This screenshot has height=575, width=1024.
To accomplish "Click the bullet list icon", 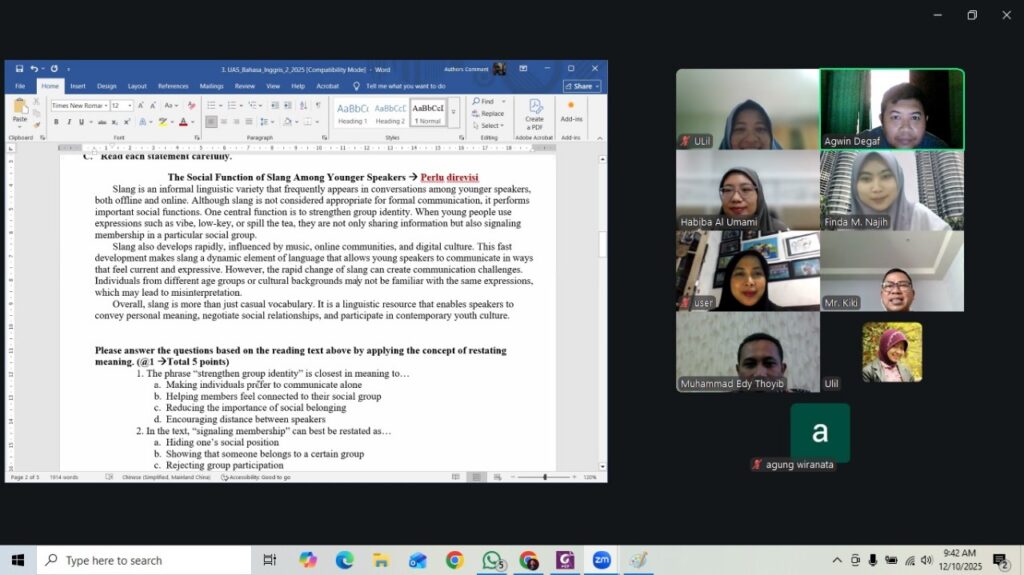I will point(212,105).
